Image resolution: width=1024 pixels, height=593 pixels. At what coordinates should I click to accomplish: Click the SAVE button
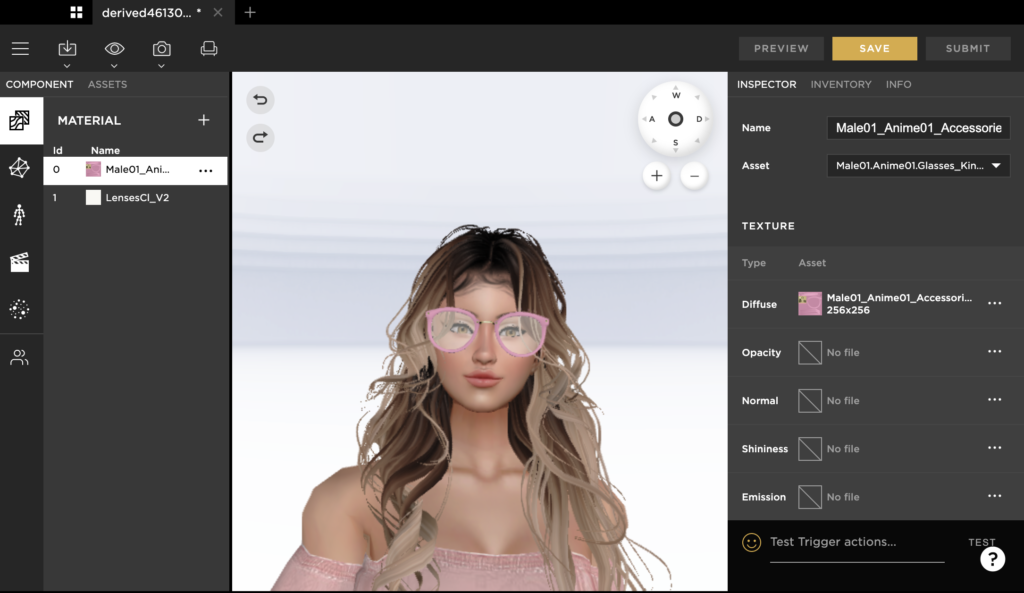pos(874,47)
